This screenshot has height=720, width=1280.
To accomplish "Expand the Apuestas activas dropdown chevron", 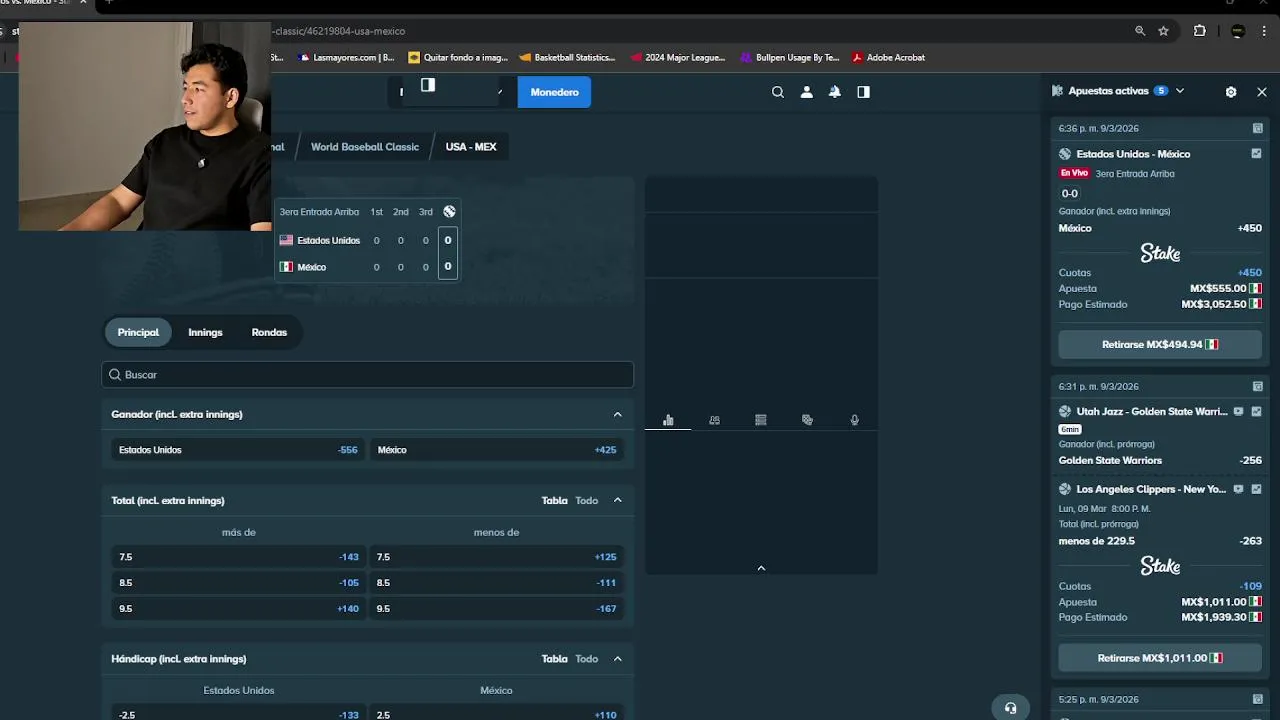I will (1180, 91).
